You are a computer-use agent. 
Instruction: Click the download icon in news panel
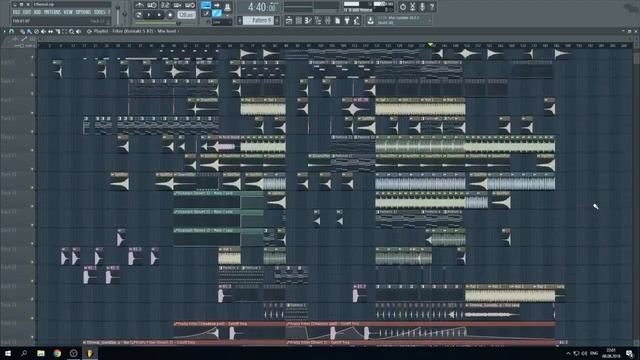click(x=370, y=20)
